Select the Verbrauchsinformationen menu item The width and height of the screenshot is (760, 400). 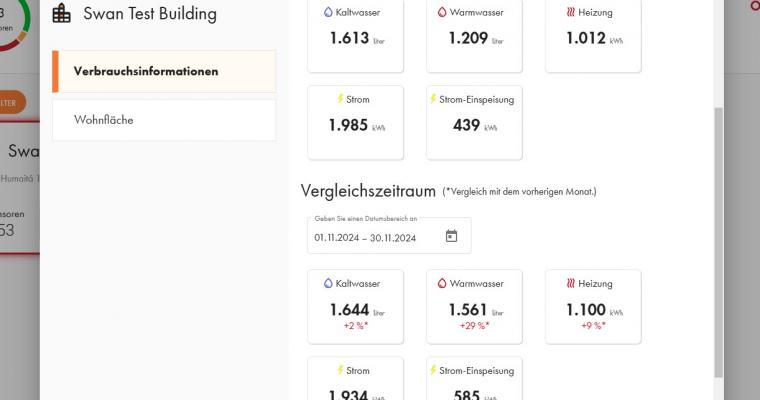pyautogui.click(x=164, y=71)
